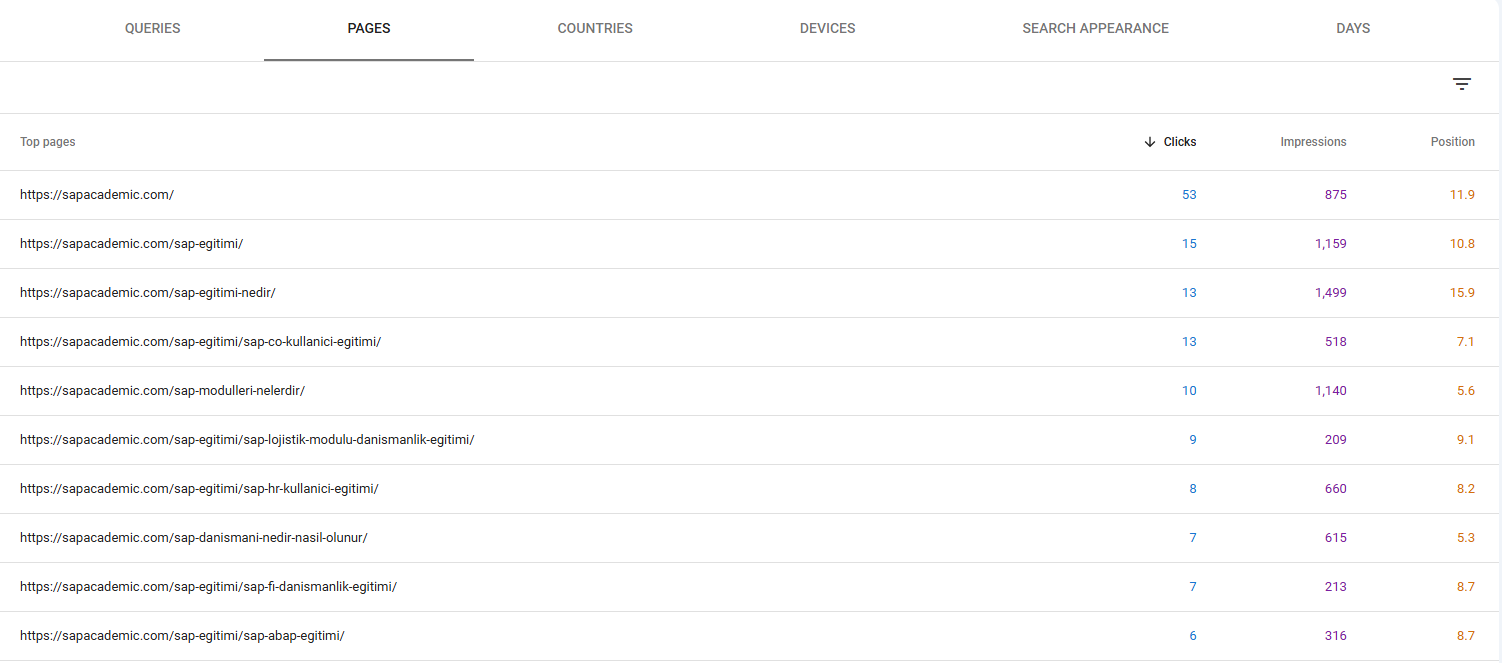
Task: Select the /sap-egitimi/ page row
Action: tap(131, 244)
